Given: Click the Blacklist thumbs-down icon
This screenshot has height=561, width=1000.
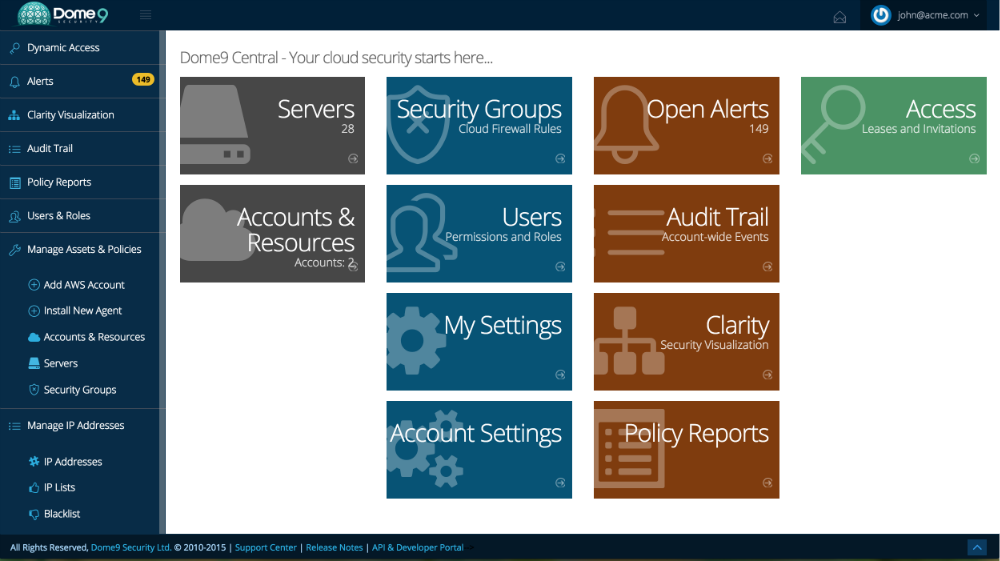Looking at the screenshot, I should tap(34, 514).
